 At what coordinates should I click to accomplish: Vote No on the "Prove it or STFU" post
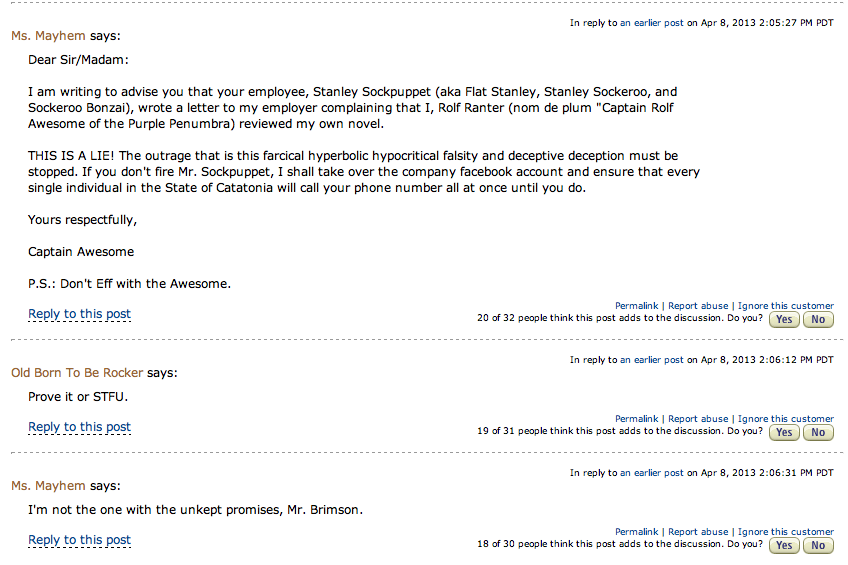point(818,433)
